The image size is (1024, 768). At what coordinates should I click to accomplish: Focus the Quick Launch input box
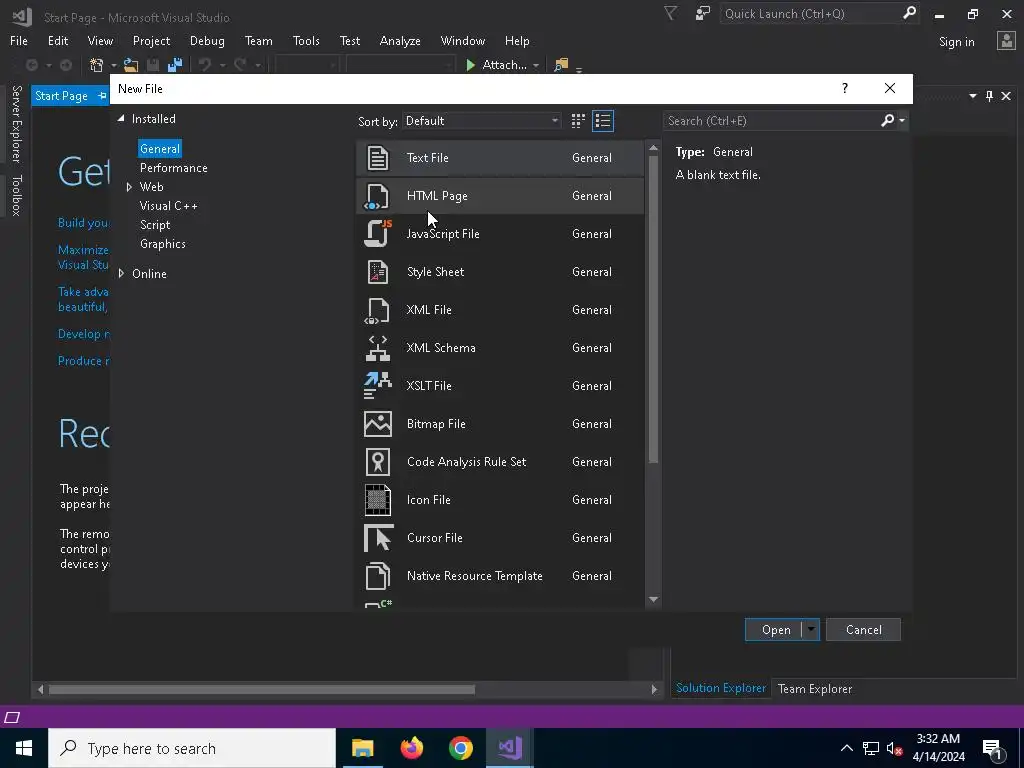pos(810,13)
